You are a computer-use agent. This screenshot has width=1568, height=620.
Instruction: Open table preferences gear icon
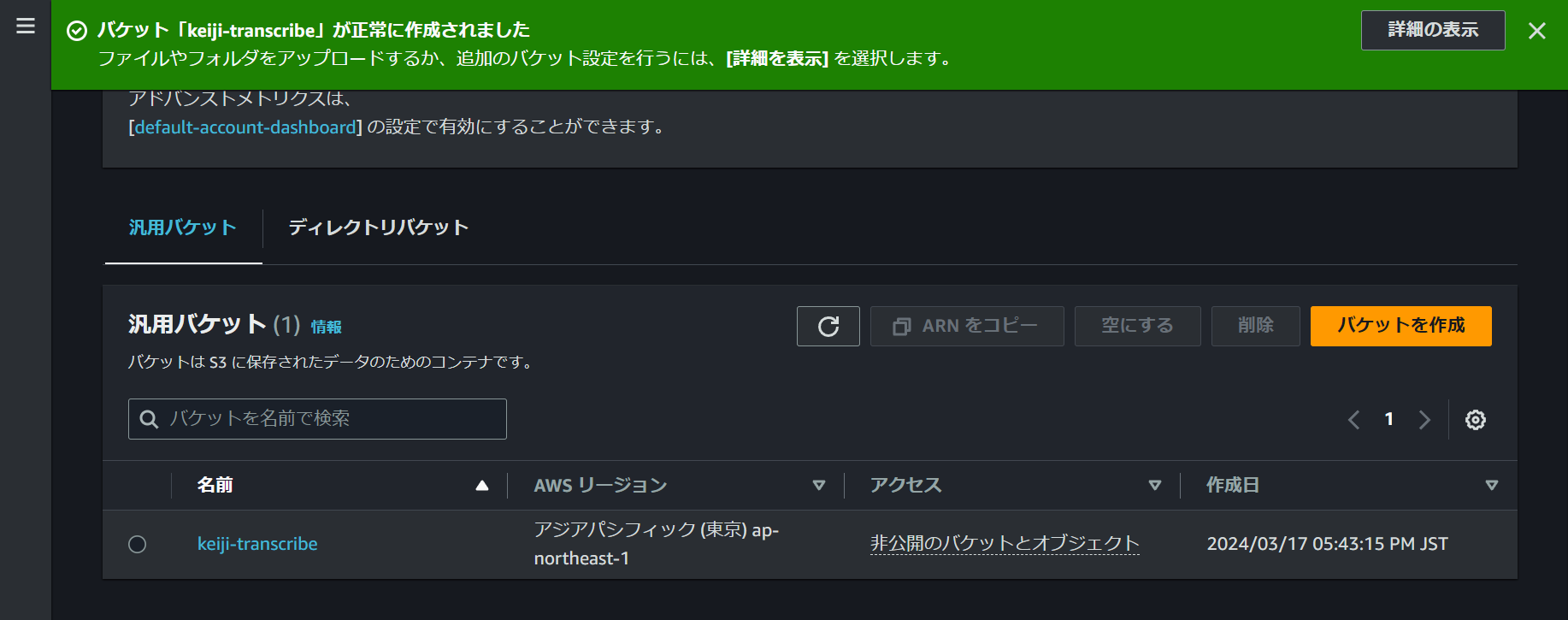tap(1476, 420)
